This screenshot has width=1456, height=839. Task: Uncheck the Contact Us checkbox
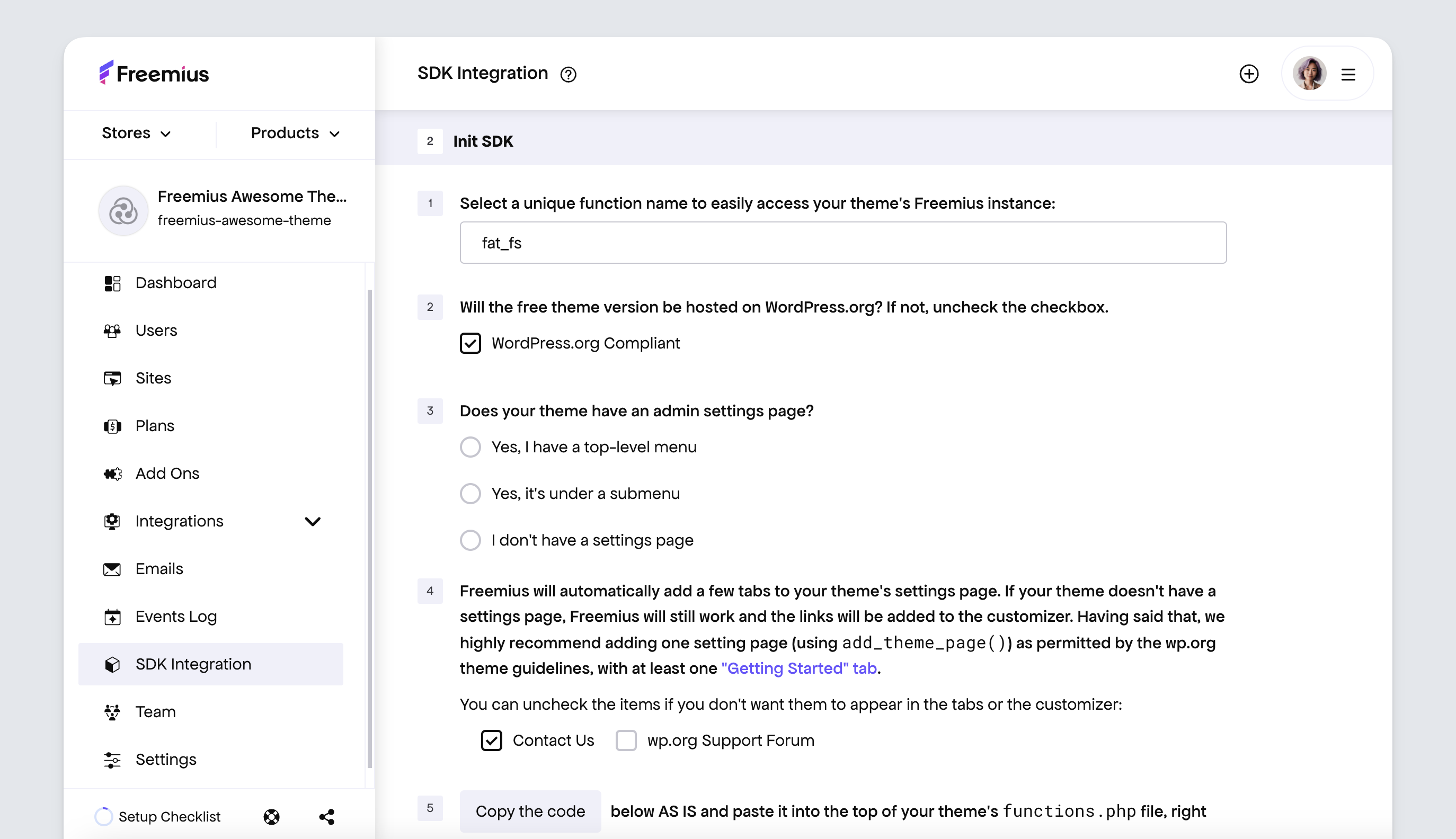point(492,740)
